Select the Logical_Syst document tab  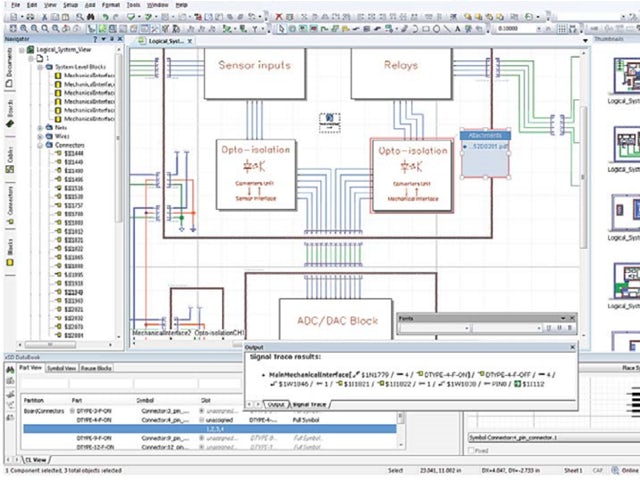165,41
